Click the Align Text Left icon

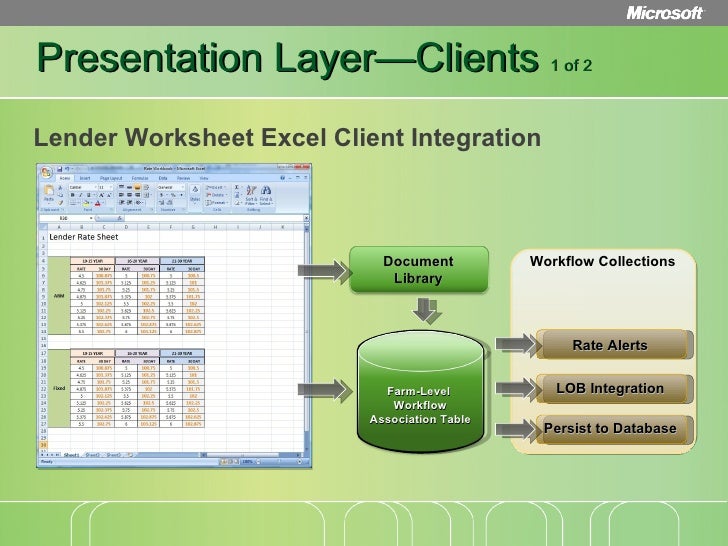tap(121, 195)
